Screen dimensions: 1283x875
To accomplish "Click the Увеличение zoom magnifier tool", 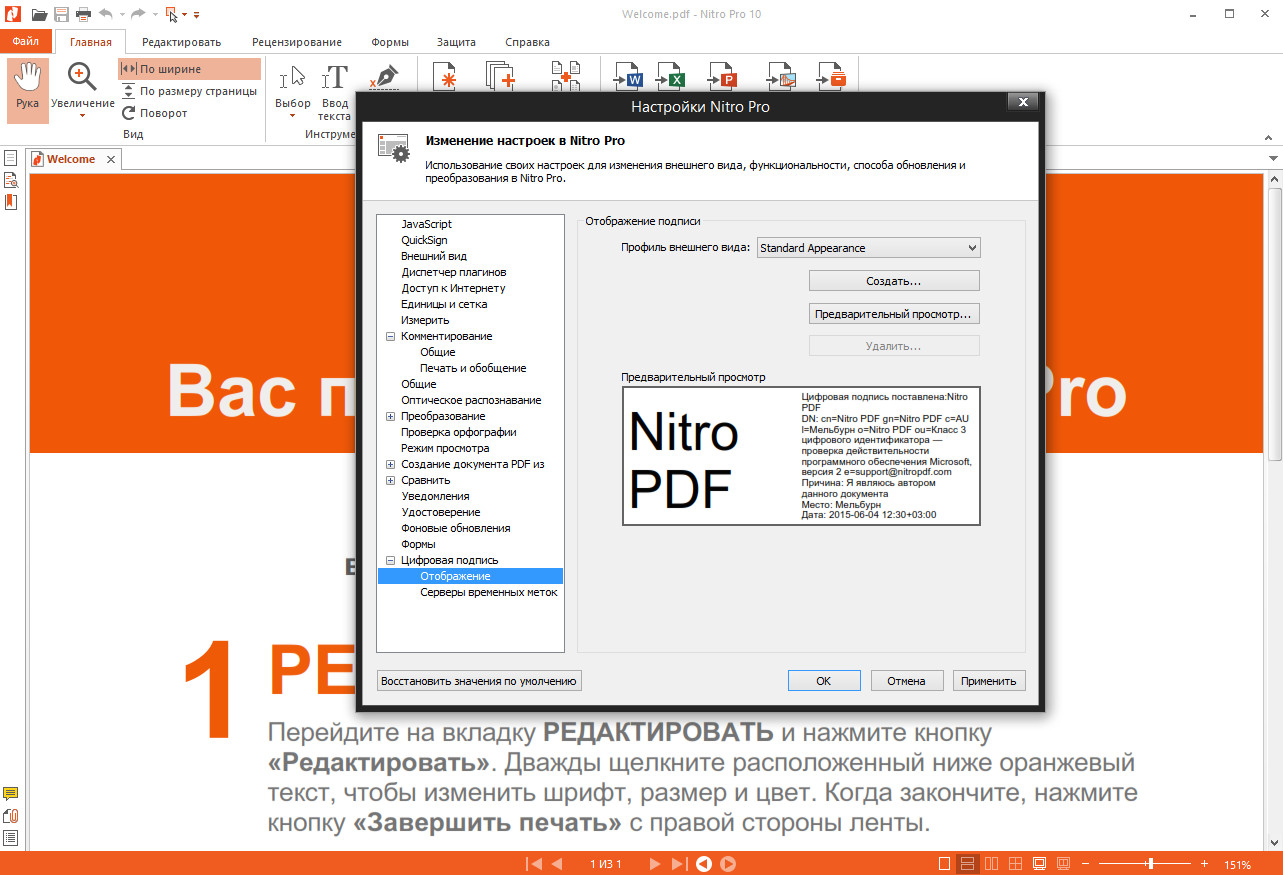I will tap(82, 78).
